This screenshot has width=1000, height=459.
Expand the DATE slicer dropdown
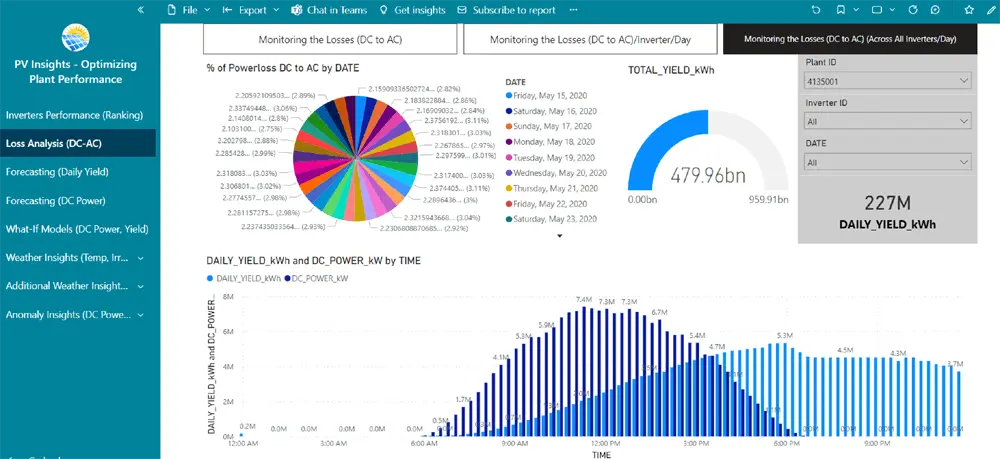[888, 162]
